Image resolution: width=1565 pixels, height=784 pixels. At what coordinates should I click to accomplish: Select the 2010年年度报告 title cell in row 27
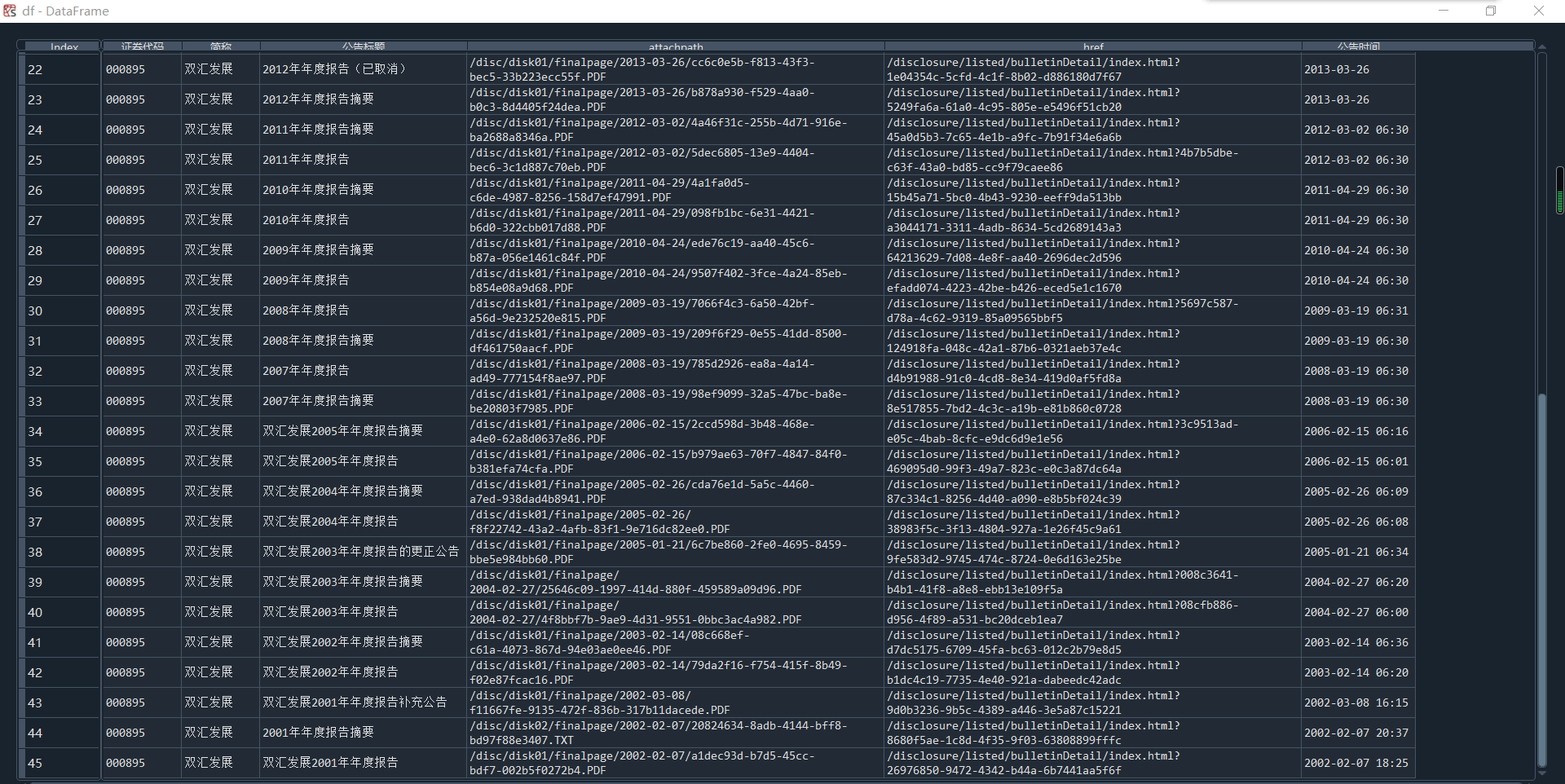(364, 220)
